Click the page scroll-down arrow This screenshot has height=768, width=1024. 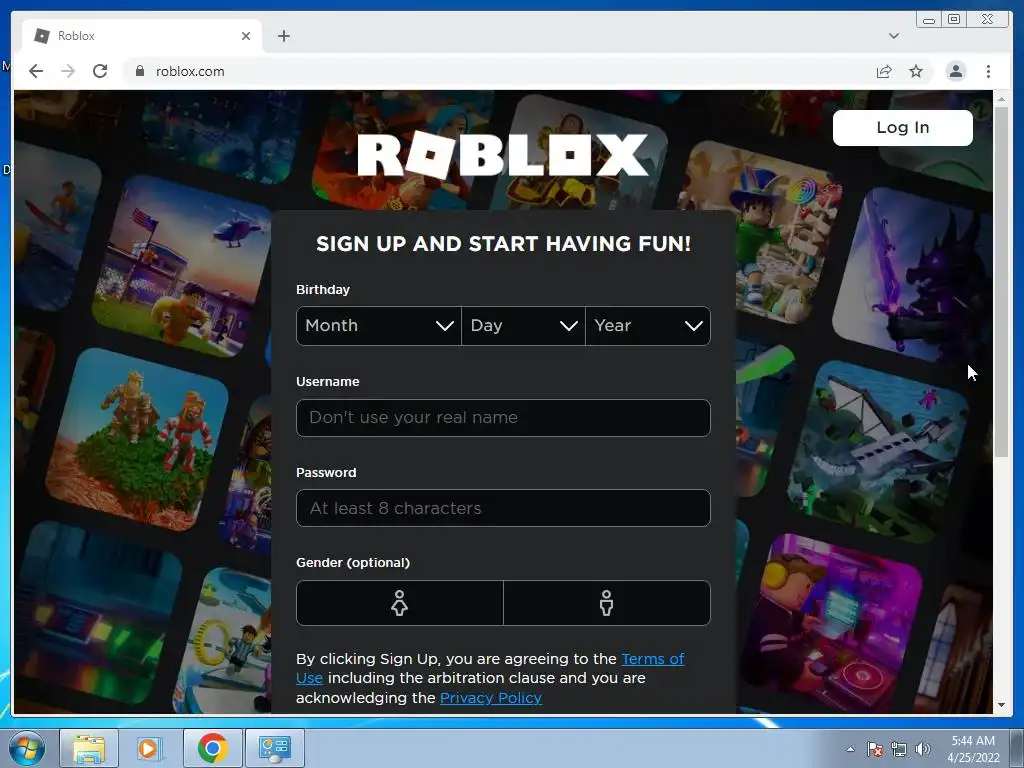tap(1001, 705)
